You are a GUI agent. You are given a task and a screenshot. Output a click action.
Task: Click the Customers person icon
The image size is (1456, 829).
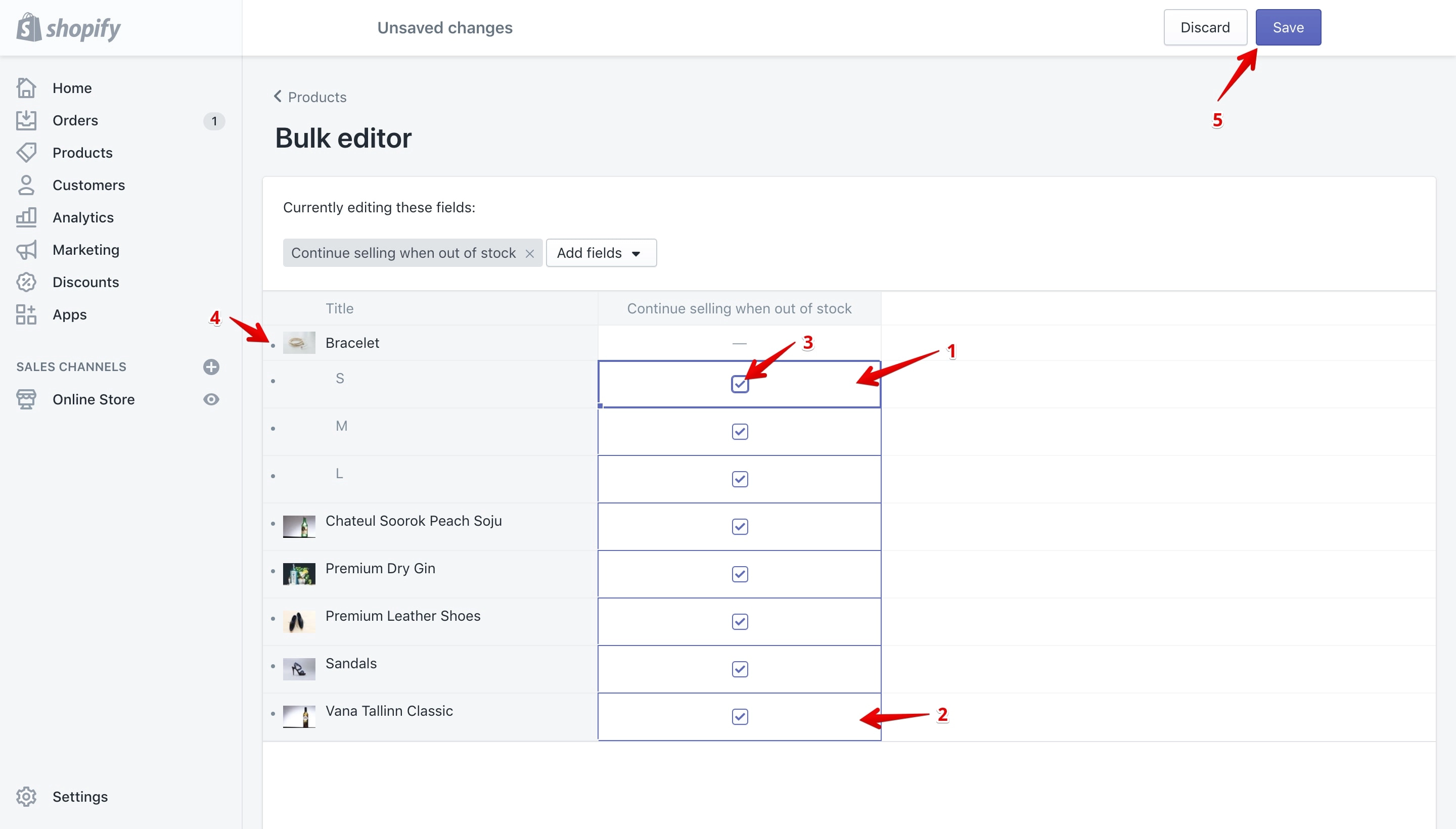26,185
